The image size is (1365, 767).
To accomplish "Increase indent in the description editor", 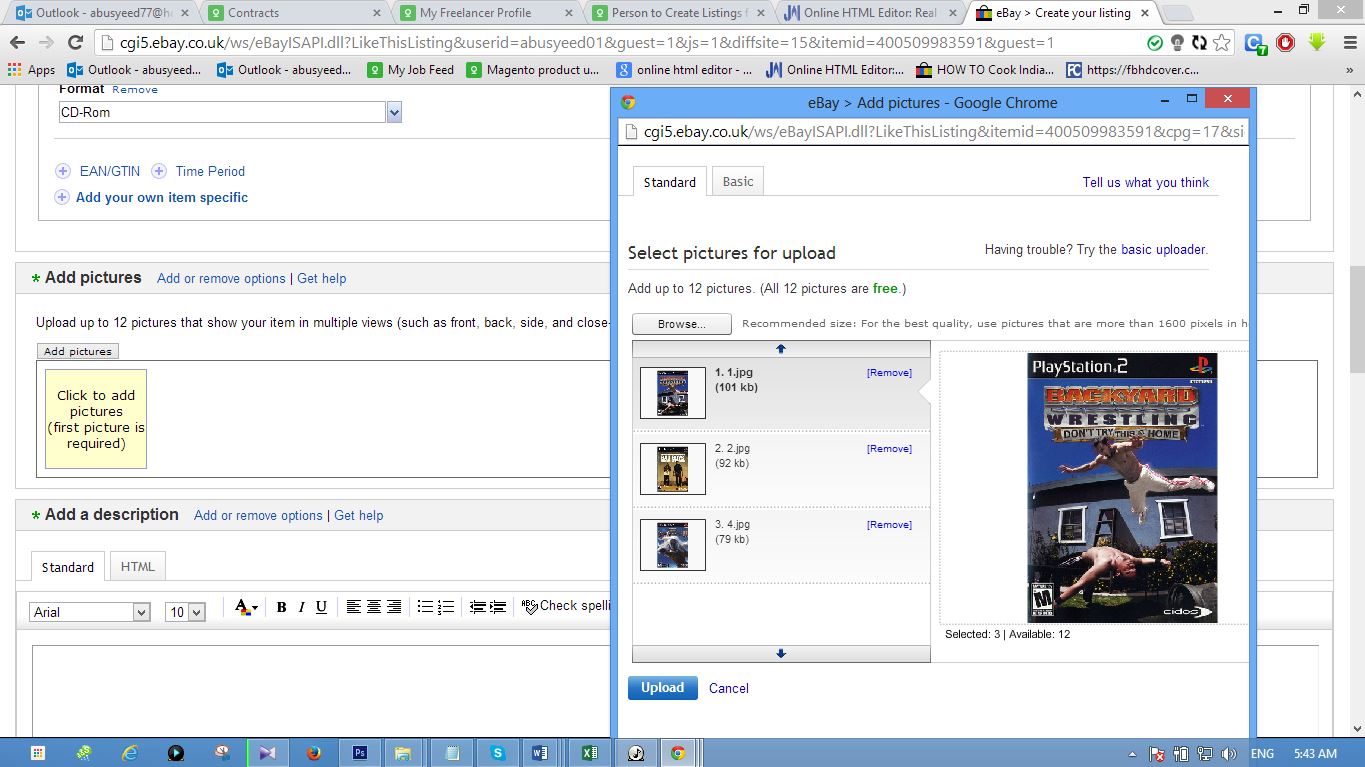I will point(498,607).
